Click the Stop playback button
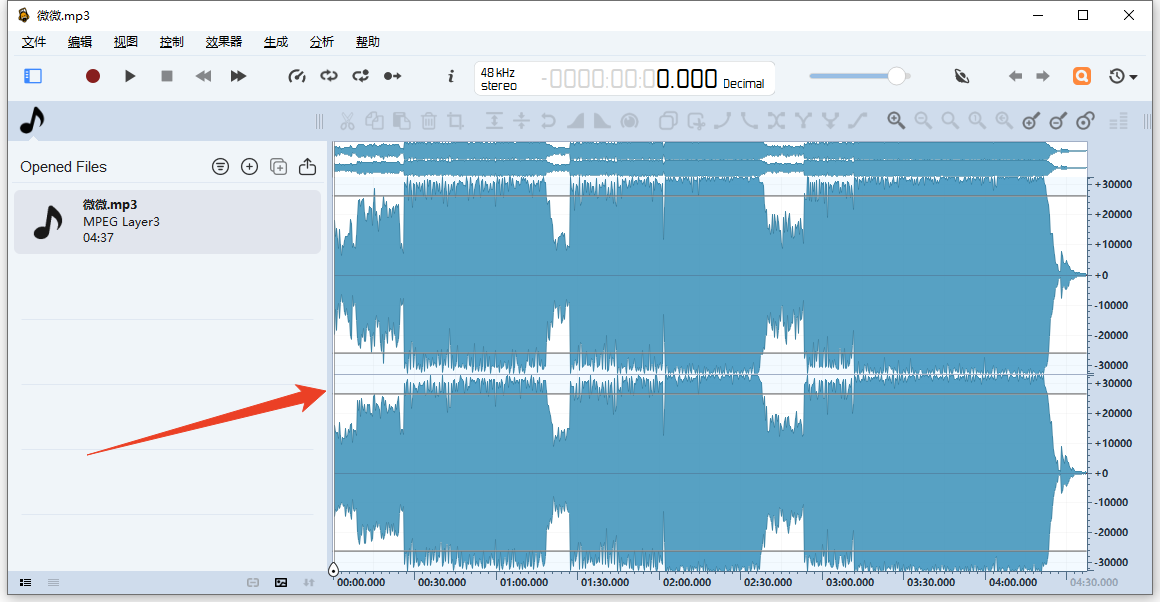1160x602 pixels. pos(167,76)
